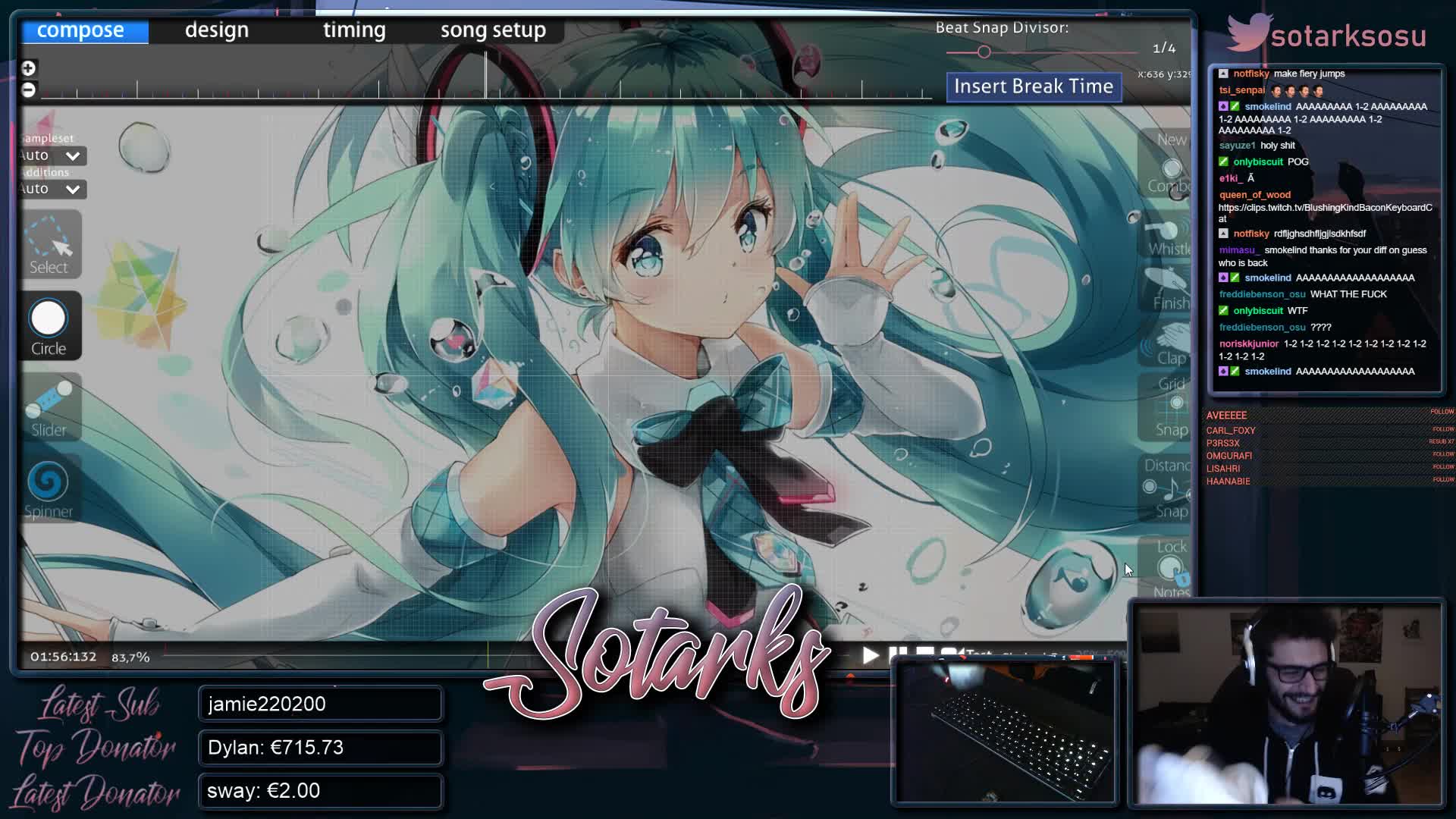This screenshot has width=1456, height=819.
Task: Click username tsi_senpai in chat
Action: (1241, 90)
